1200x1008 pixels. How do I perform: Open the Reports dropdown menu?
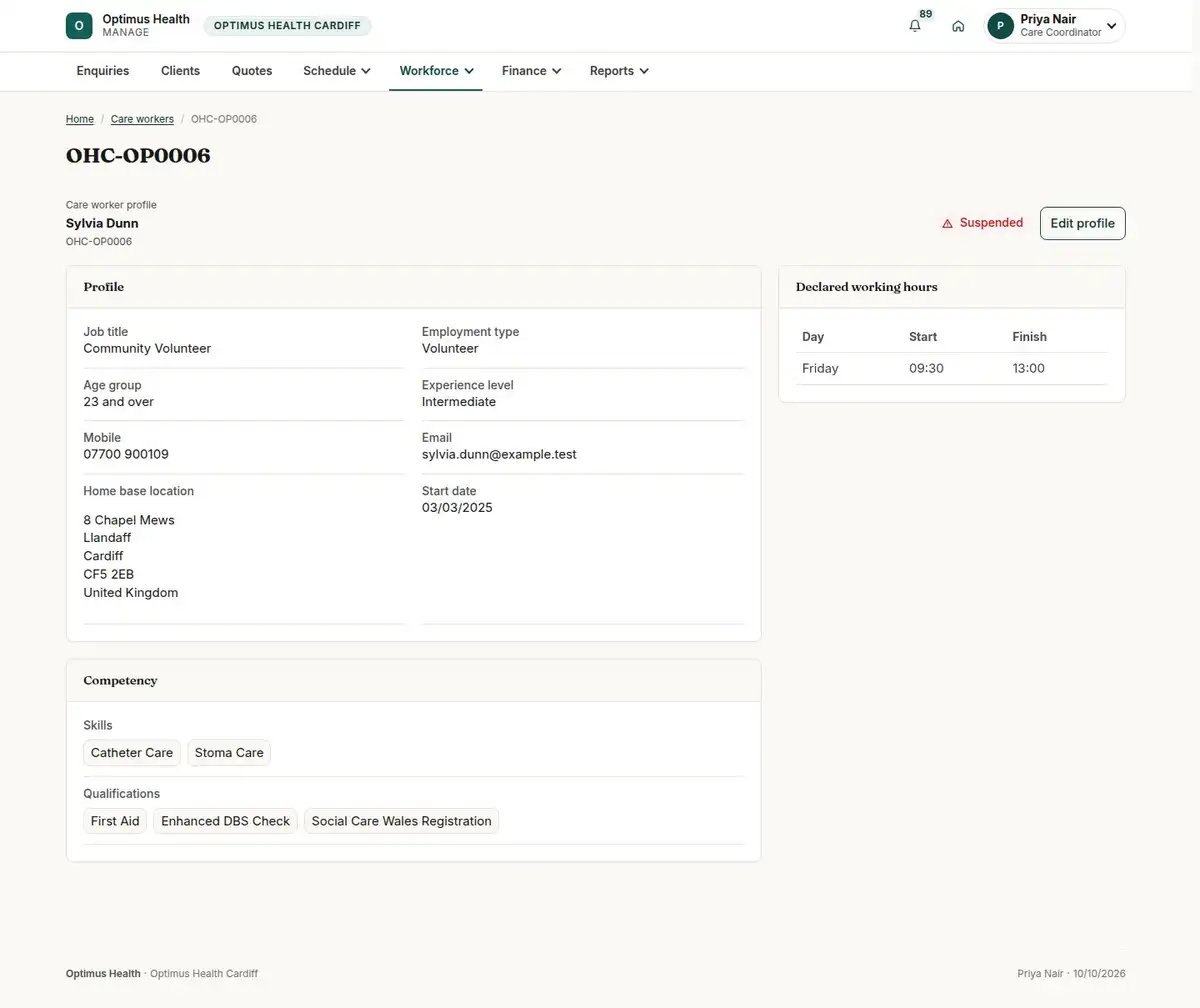[619, 71]
